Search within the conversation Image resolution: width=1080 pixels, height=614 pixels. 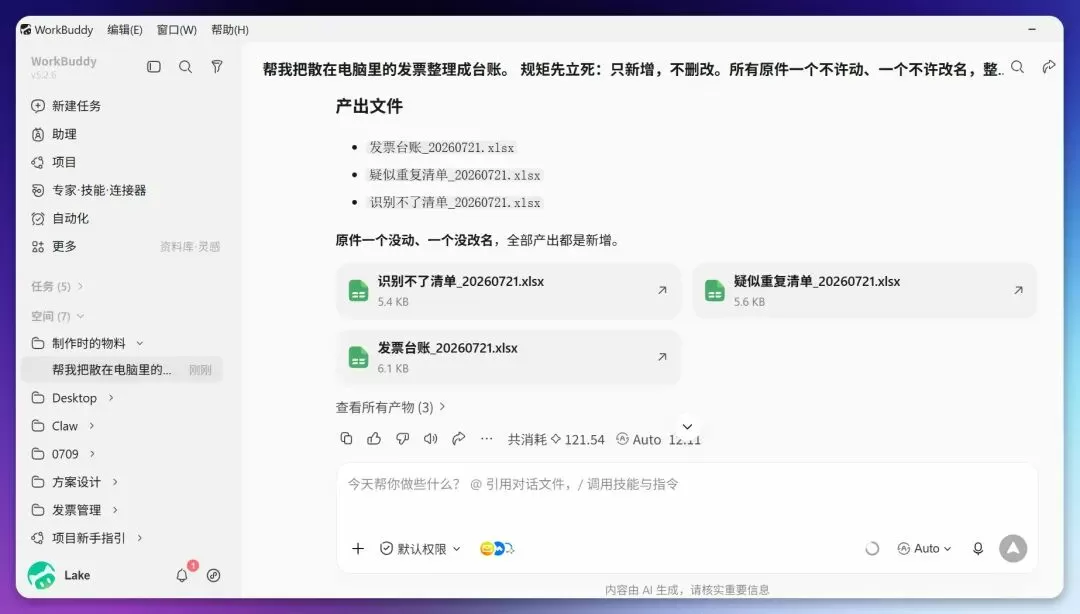click(1017, 67)
